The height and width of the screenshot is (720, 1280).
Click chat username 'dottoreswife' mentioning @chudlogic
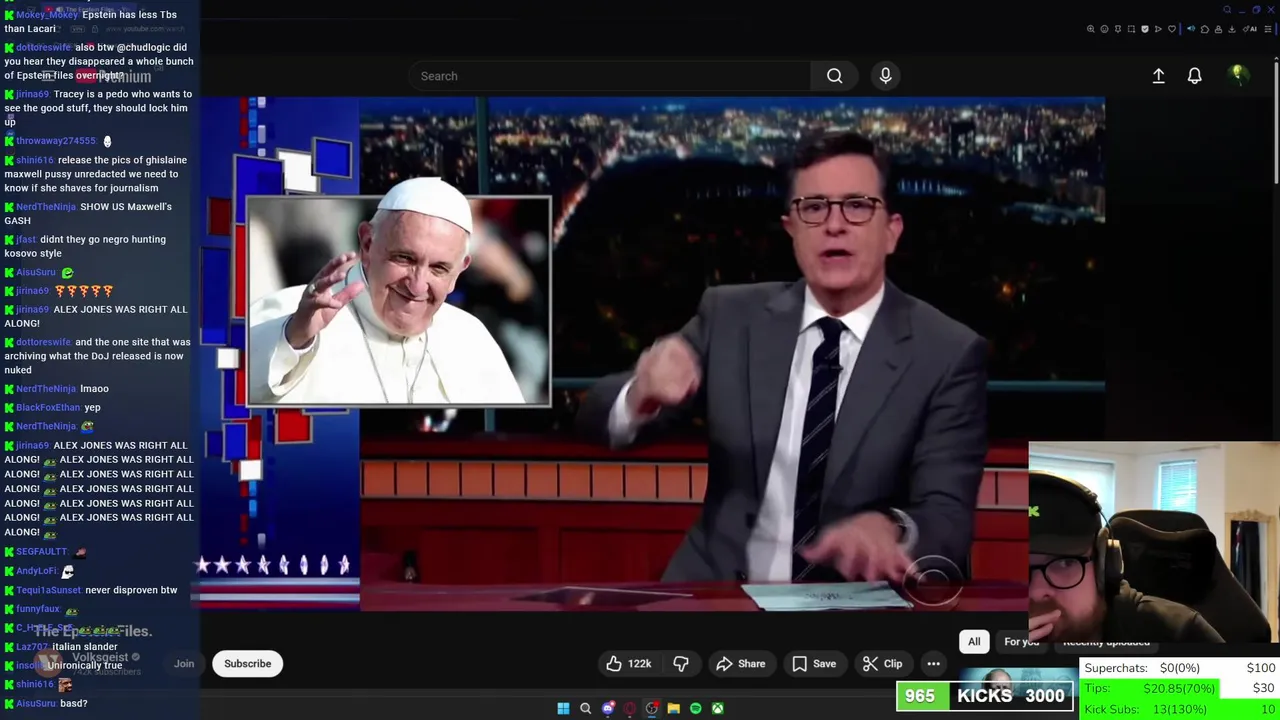coord(44,47)
